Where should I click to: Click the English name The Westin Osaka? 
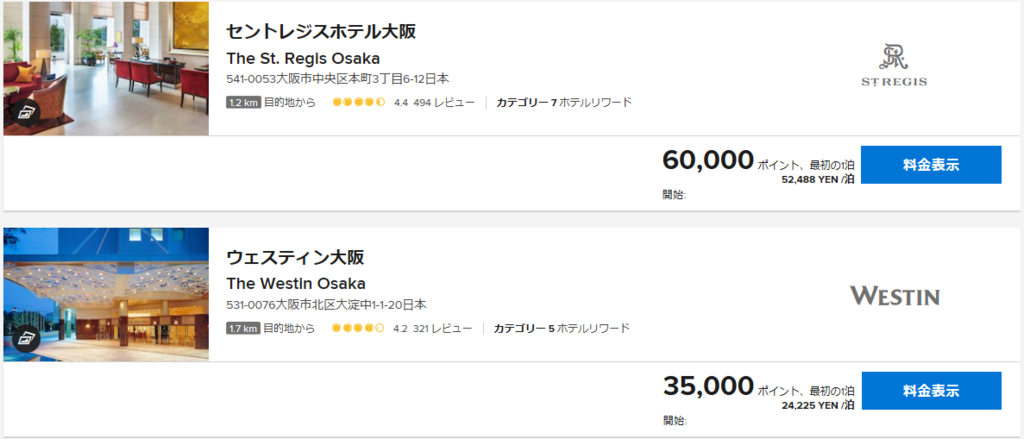coord(296,284)
